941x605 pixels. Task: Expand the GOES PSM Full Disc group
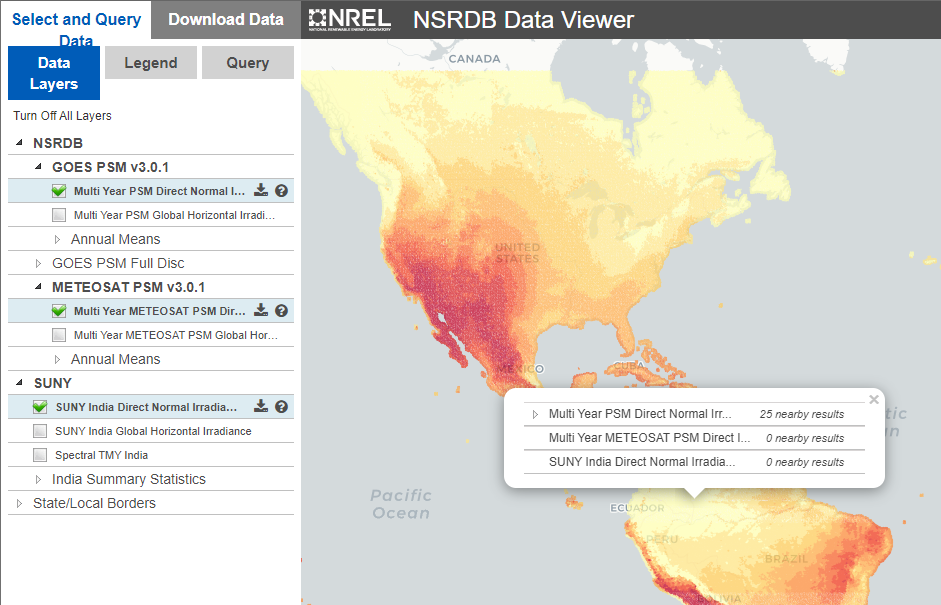click(x=40, y=263)
